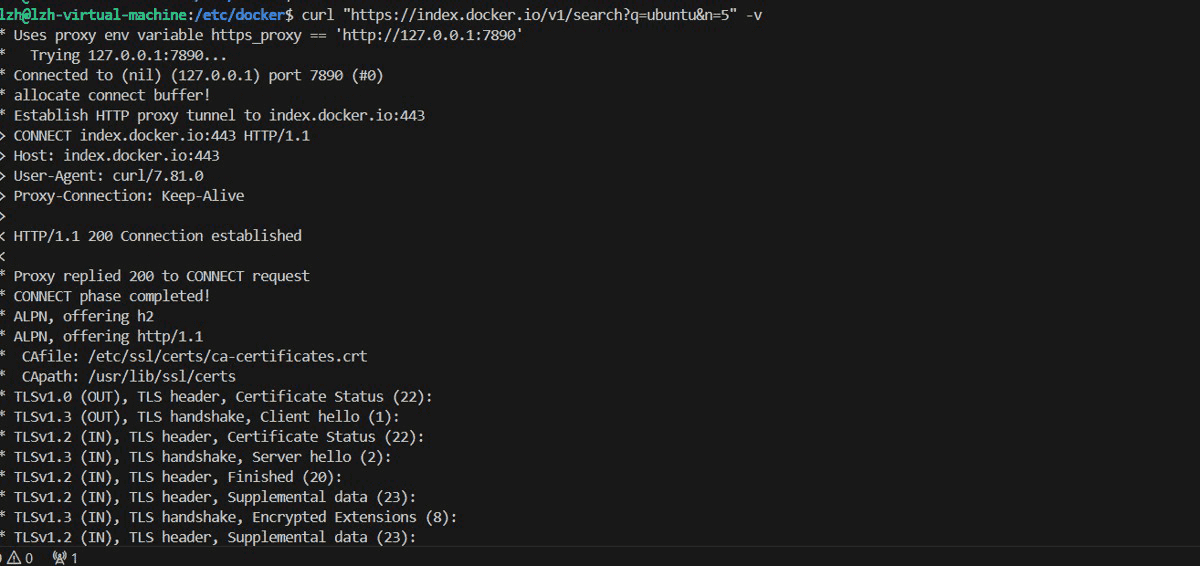1200x566 pixels.
Task: Click the 'Proxy-Connection: Keep-Alive' line
Action: click(x=128, y=195)
